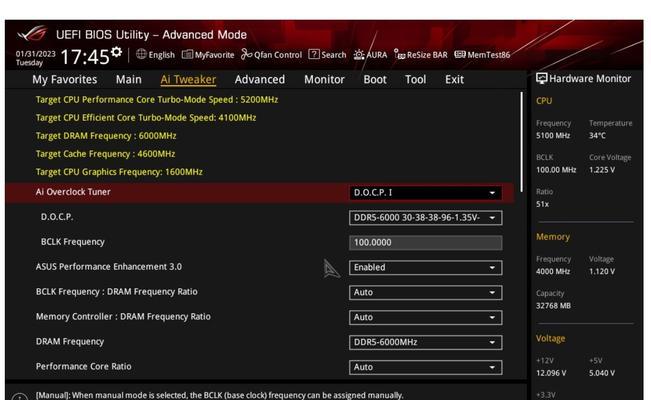Image resolution: width=651 pixels, height=400 pixels.
Task: Select the D.O.C.P. row label
Action: (57, 217)
